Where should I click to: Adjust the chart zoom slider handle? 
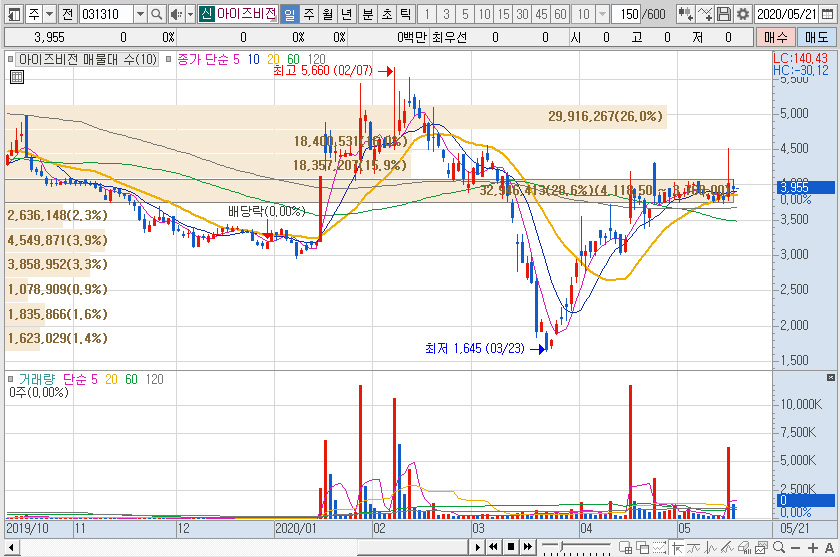click(x=561, y=546)
